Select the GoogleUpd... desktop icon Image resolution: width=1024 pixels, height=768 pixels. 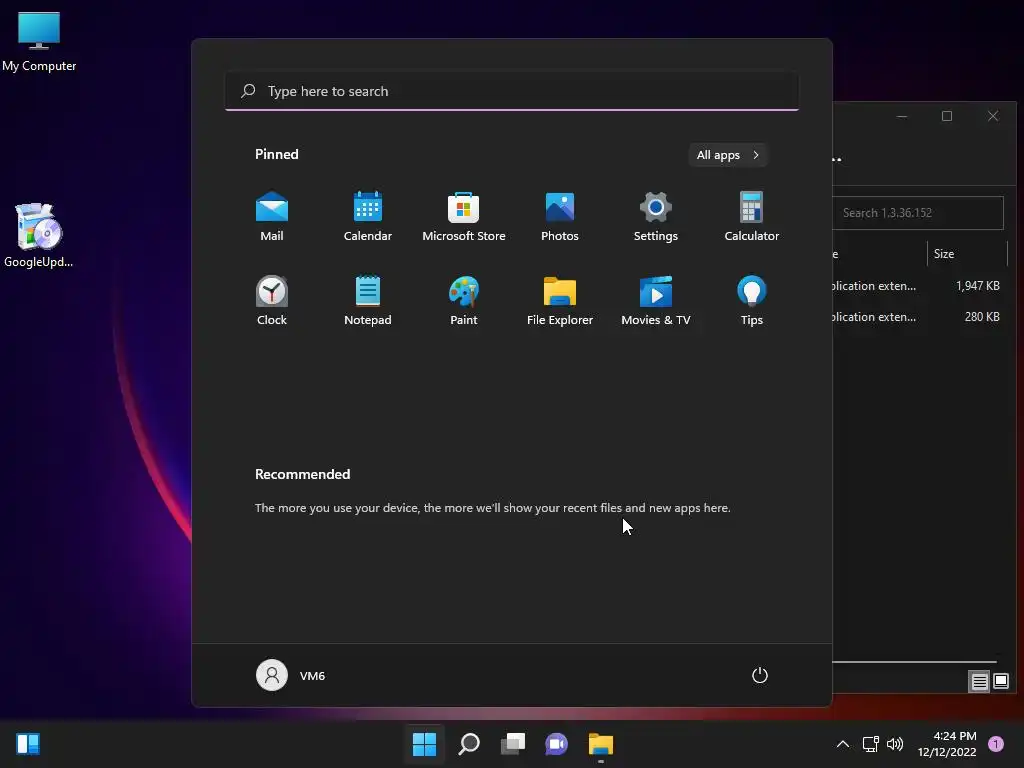pyautogui.click(x=39, y=235)
